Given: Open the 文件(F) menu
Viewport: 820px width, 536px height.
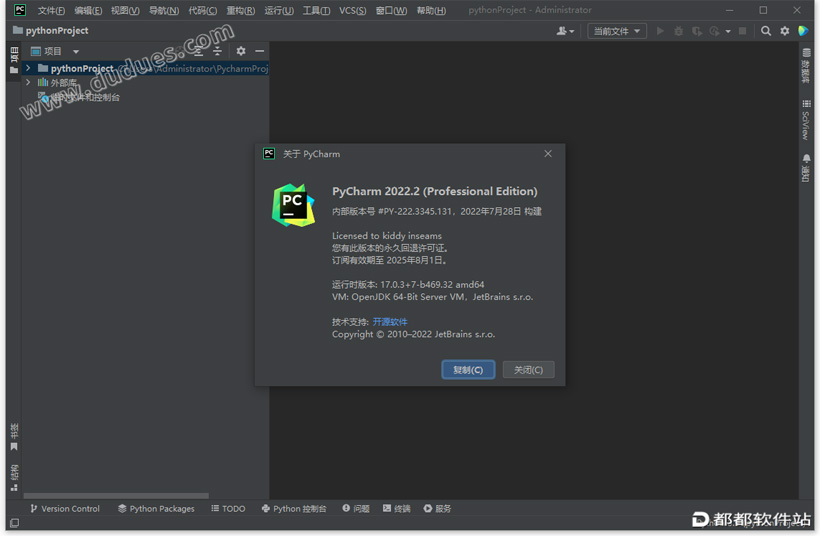Looking at the screenshot, I should [51, 10].
